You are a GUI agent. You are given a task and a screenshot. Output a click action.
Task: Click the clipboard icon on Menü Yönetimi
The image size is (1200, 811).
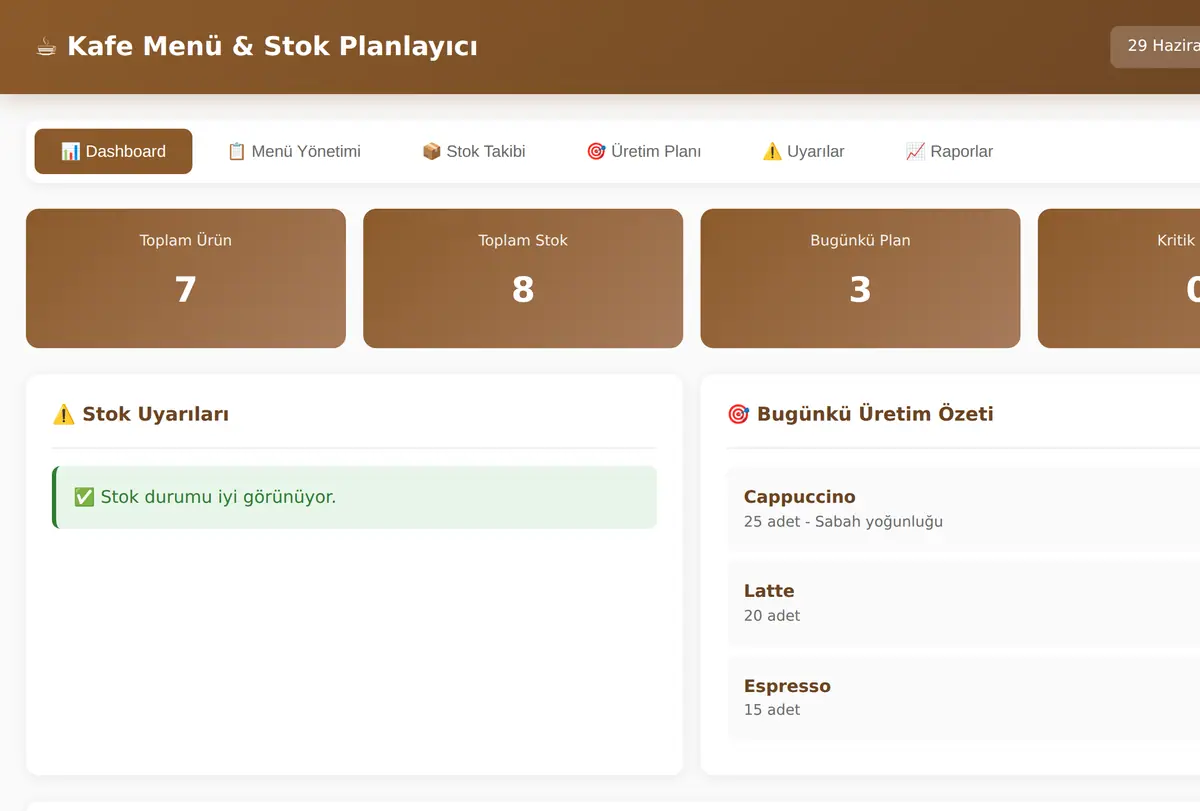(x=236, y=151)
